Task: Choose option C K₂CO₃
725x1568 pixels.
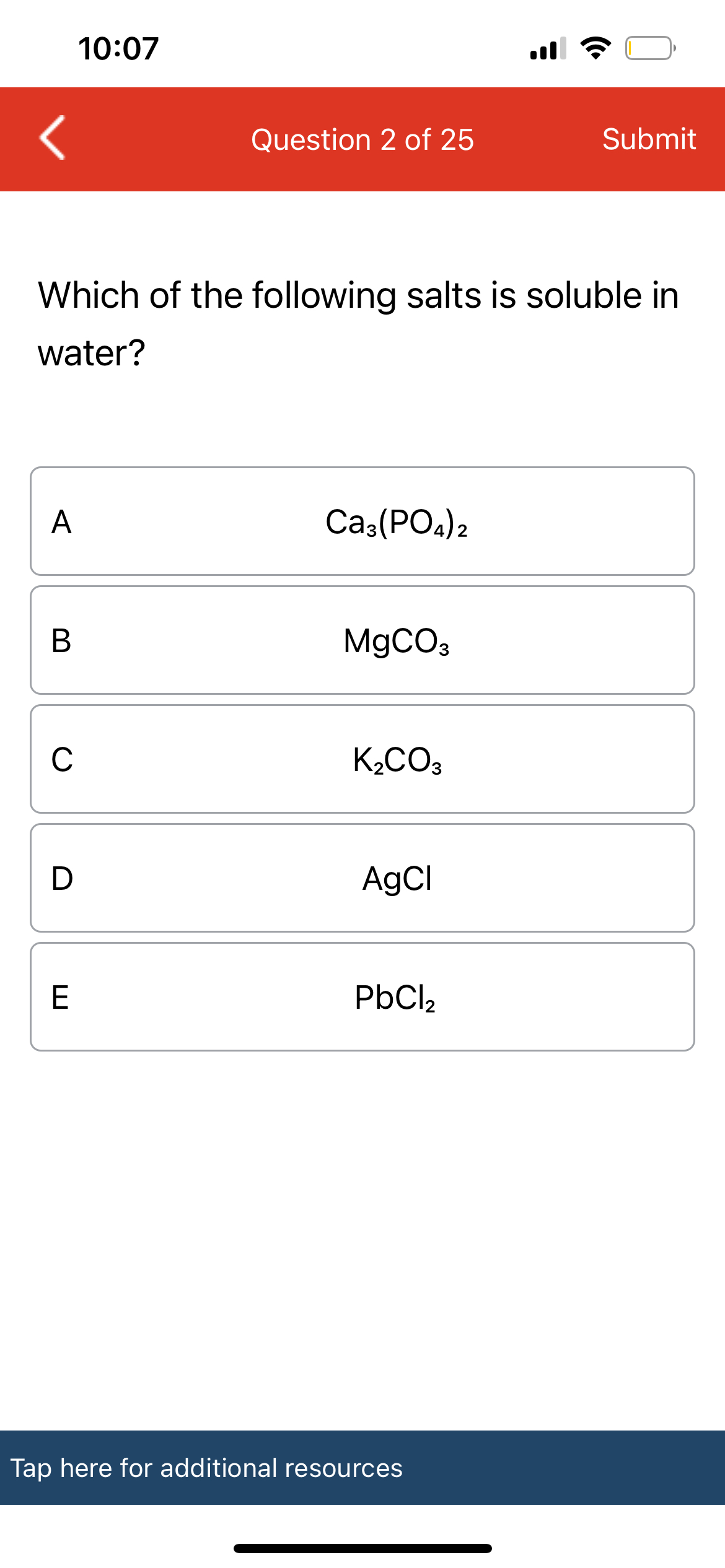Action: tap(361, 760)
